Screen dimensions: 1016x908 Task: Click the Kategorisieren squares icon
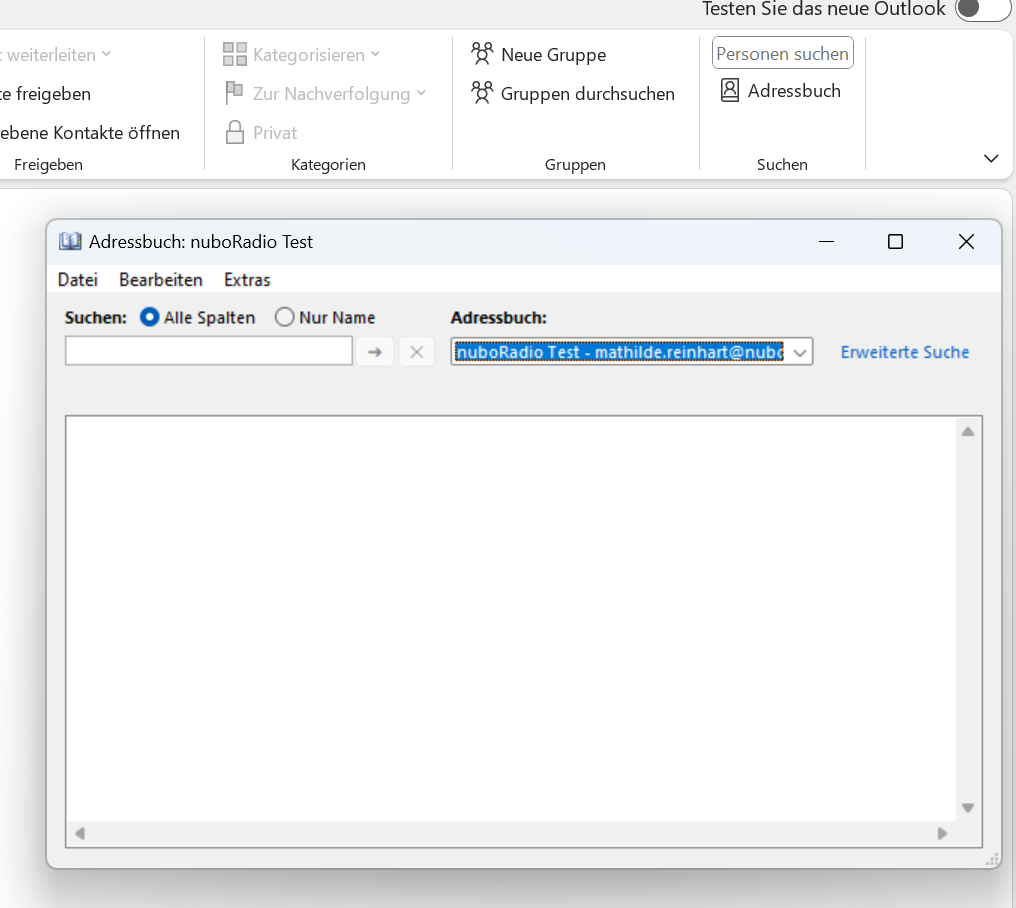(235, 54)
